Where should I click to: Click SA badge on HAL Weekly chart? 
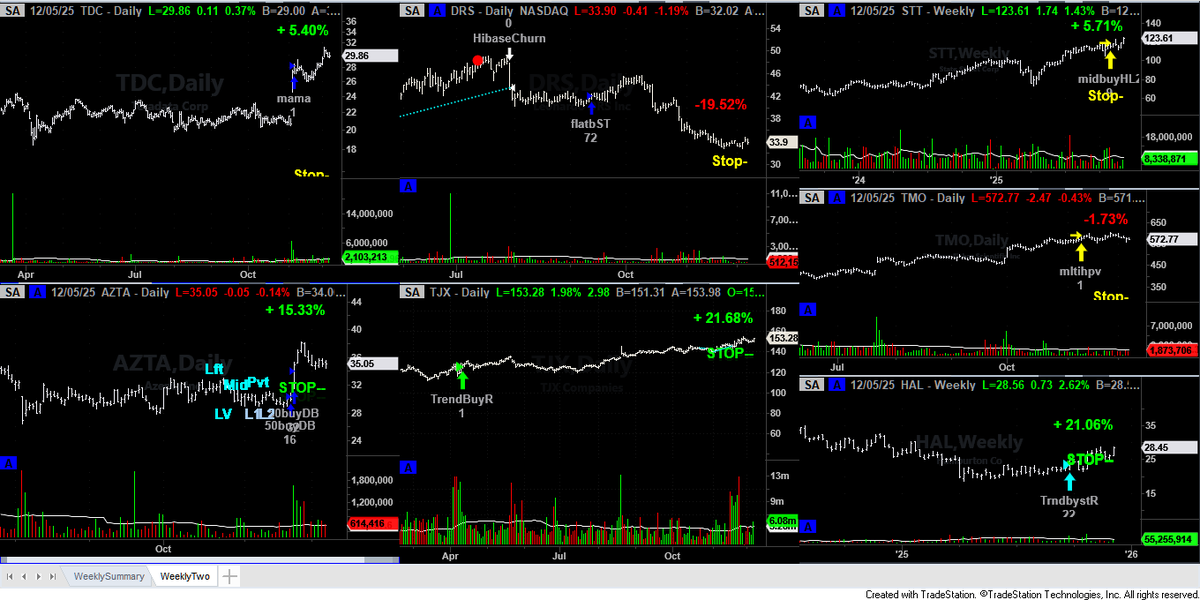point(811,385)
